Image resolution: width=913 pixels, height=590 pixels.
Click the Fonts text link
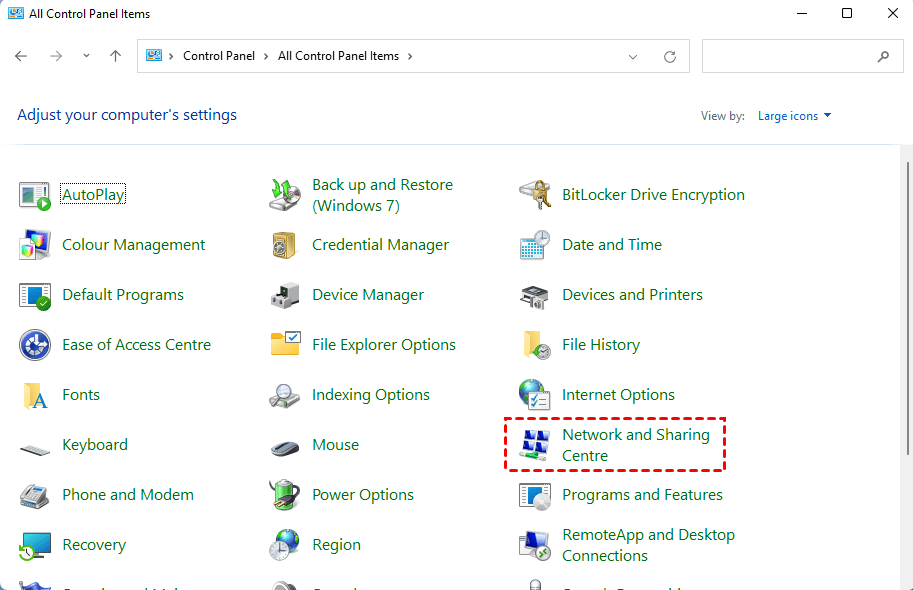[81, 395]
